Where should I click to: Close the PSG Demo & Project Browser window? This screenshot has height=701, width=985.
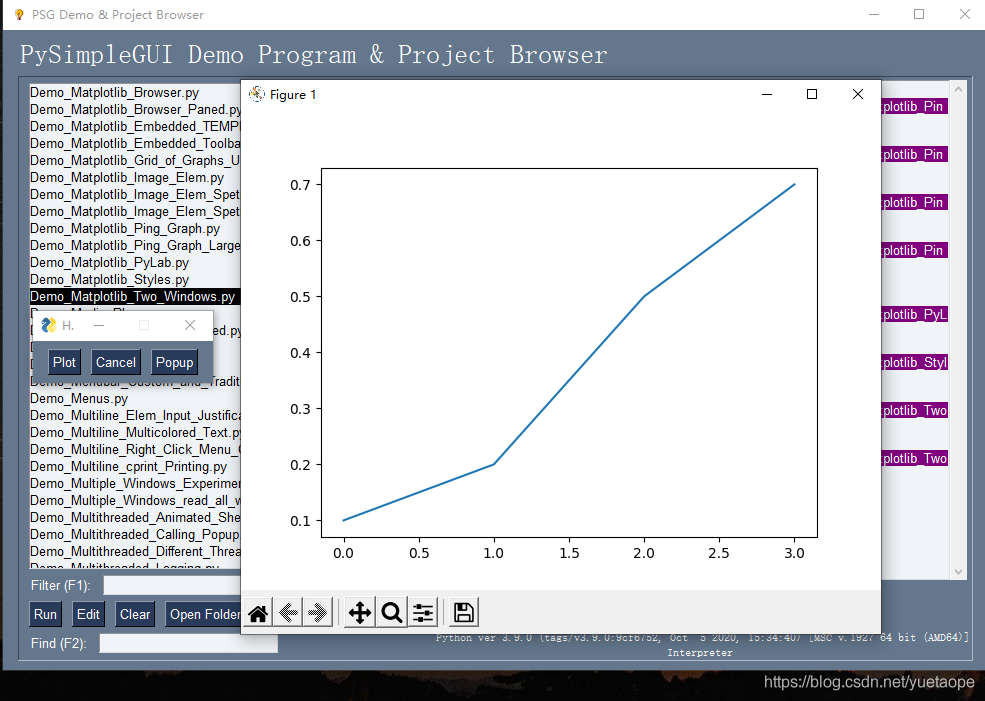(x=965, y=14)
